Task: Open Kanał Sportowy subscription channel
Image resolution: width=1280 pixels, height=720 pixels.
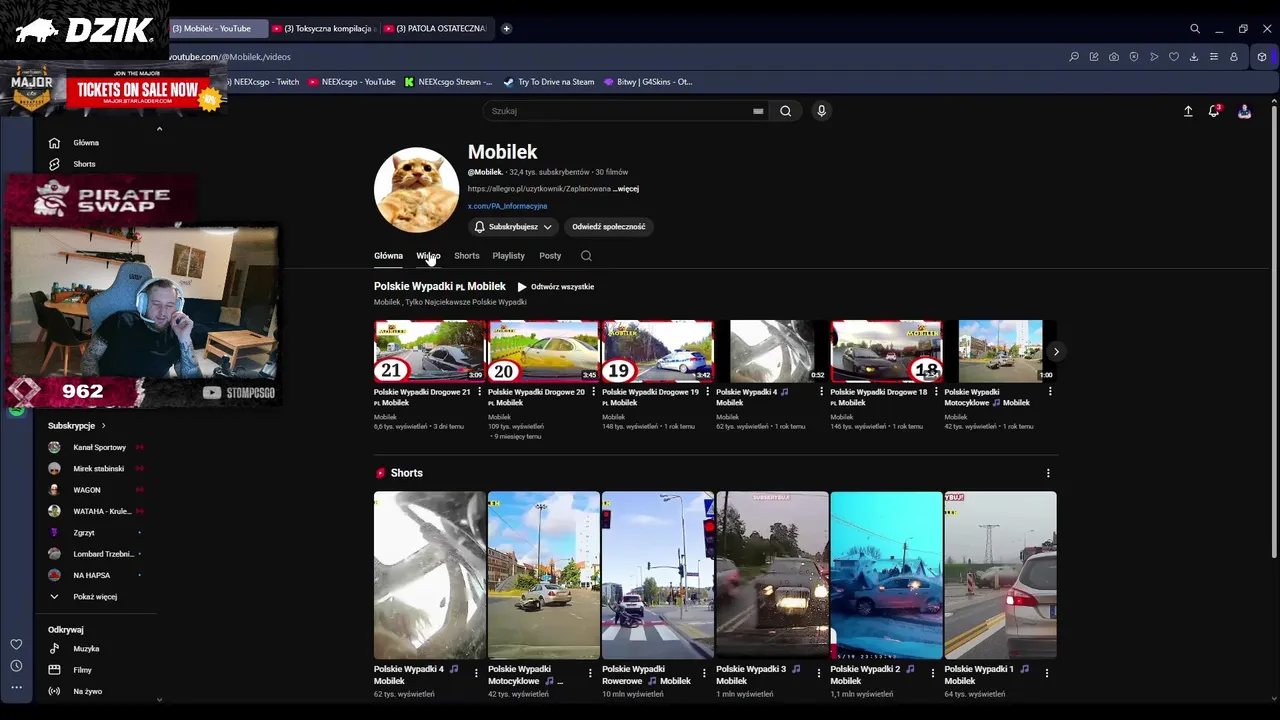Action: tap(99, 447)
